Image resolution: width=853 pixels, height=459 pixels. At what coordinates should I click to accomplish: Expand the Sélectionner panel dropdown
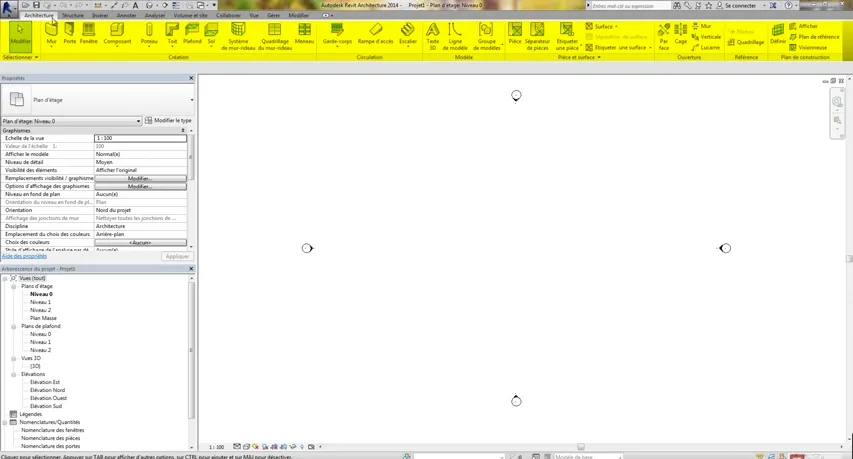[x=21, y=57]
